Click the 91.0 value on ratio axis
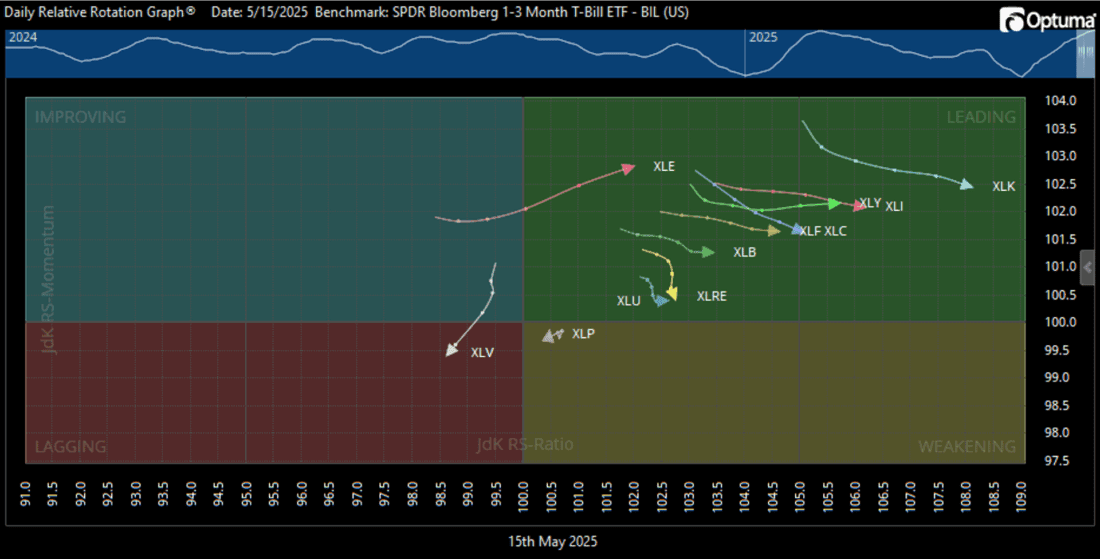The width and height of the screenshot is (1100, 559). pos(25,494)
